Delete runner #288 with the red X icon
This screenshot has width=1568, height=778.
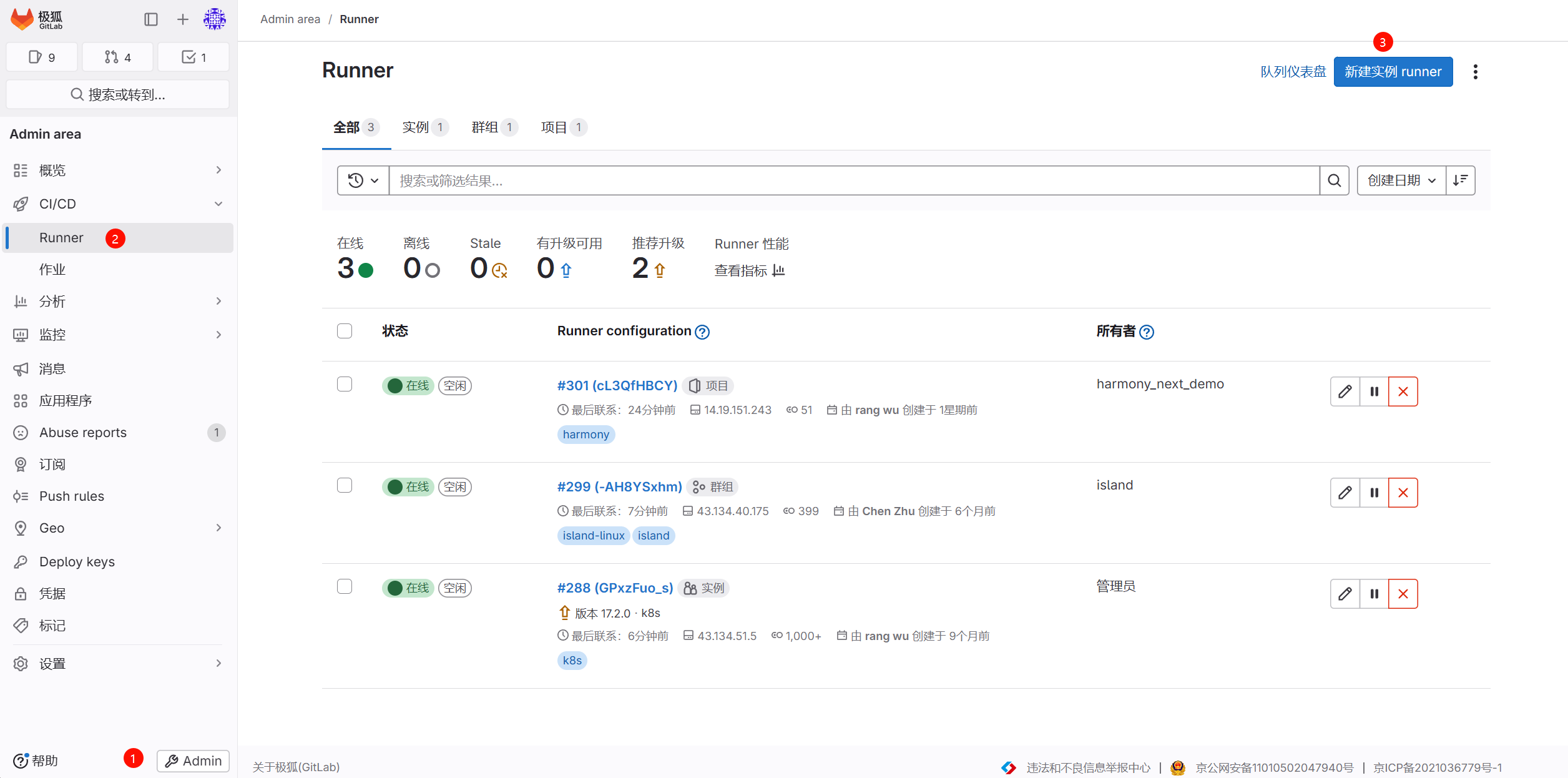[x=1403, y=594]
